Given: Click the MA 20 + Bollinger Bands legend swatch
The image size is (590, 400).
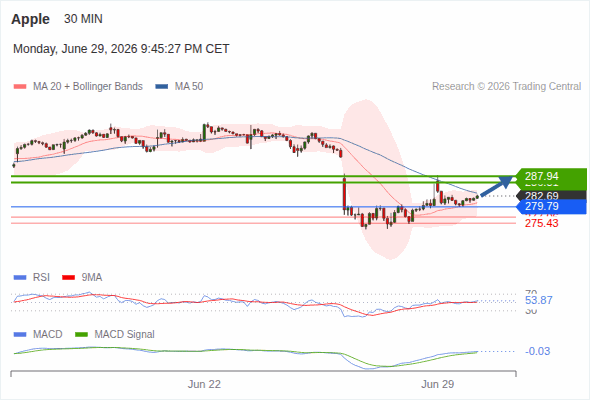Looking at the screenshot, I should [20, 87].
